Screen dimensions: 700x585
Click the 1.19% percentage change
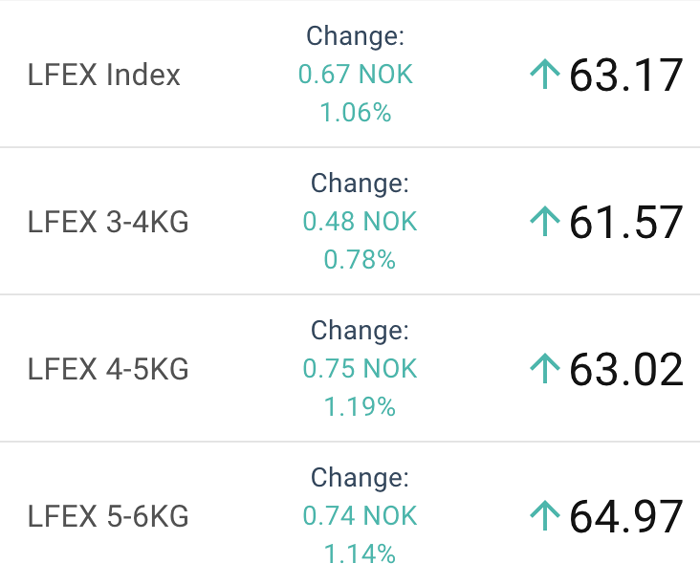tap(360, 407)
